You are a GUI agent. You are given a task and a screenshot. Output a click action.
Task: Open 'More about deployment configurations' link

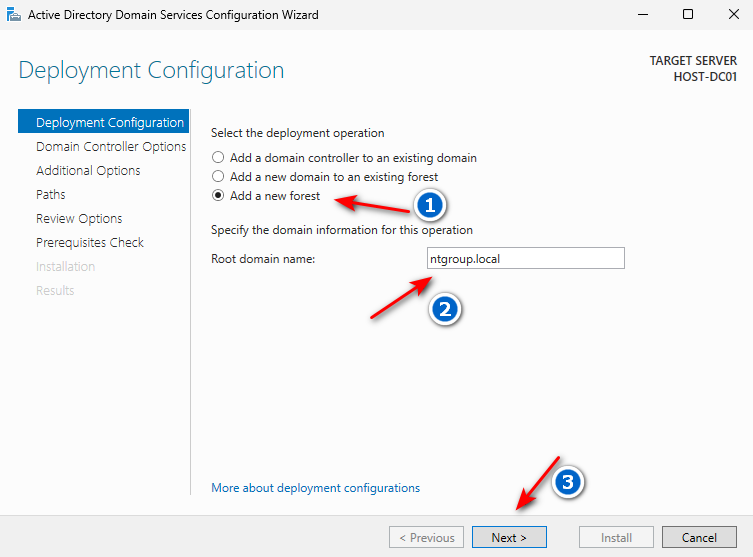pos(315,488)
